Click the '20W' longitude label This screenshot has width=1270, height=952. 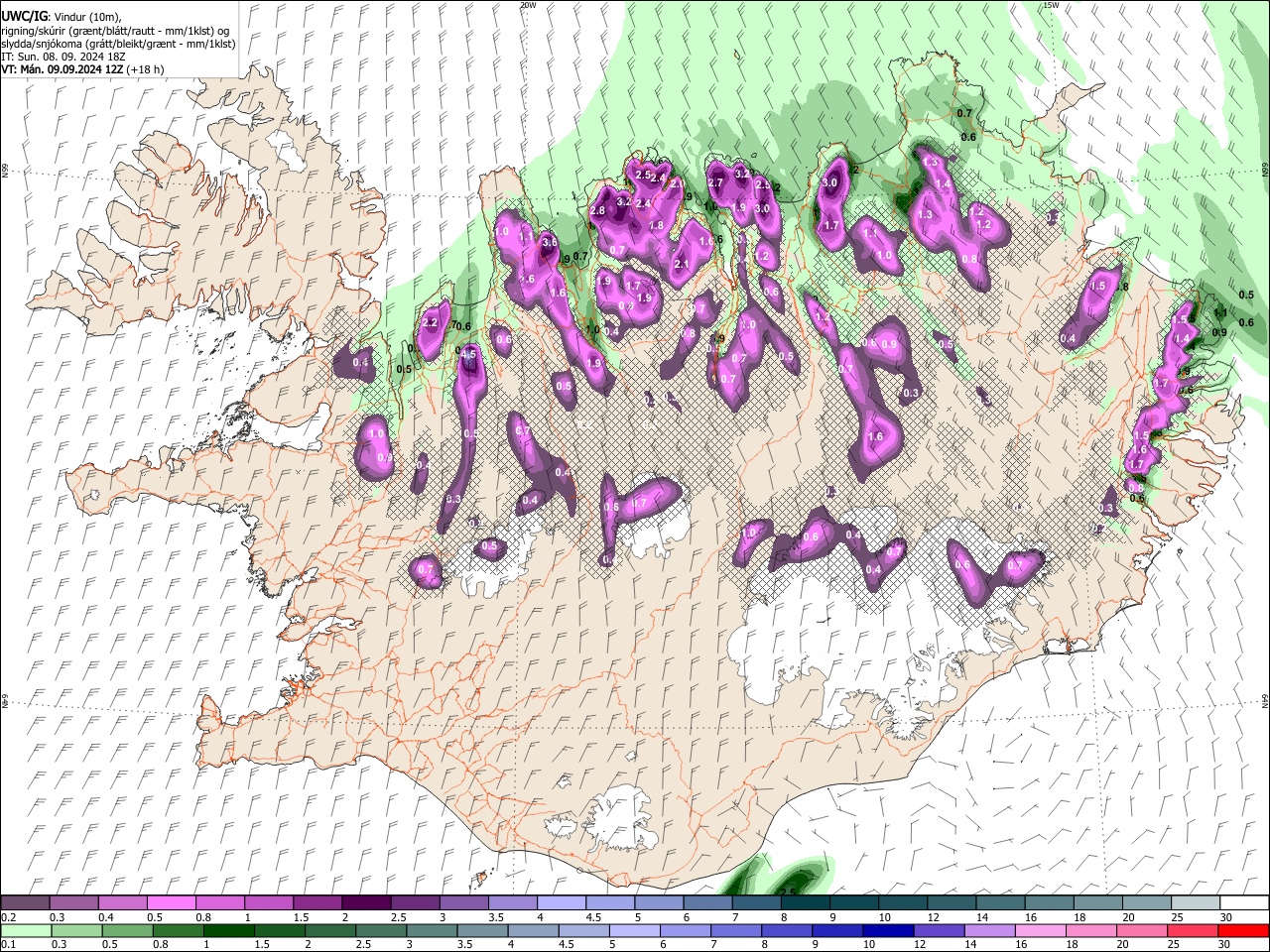[528, 5]
